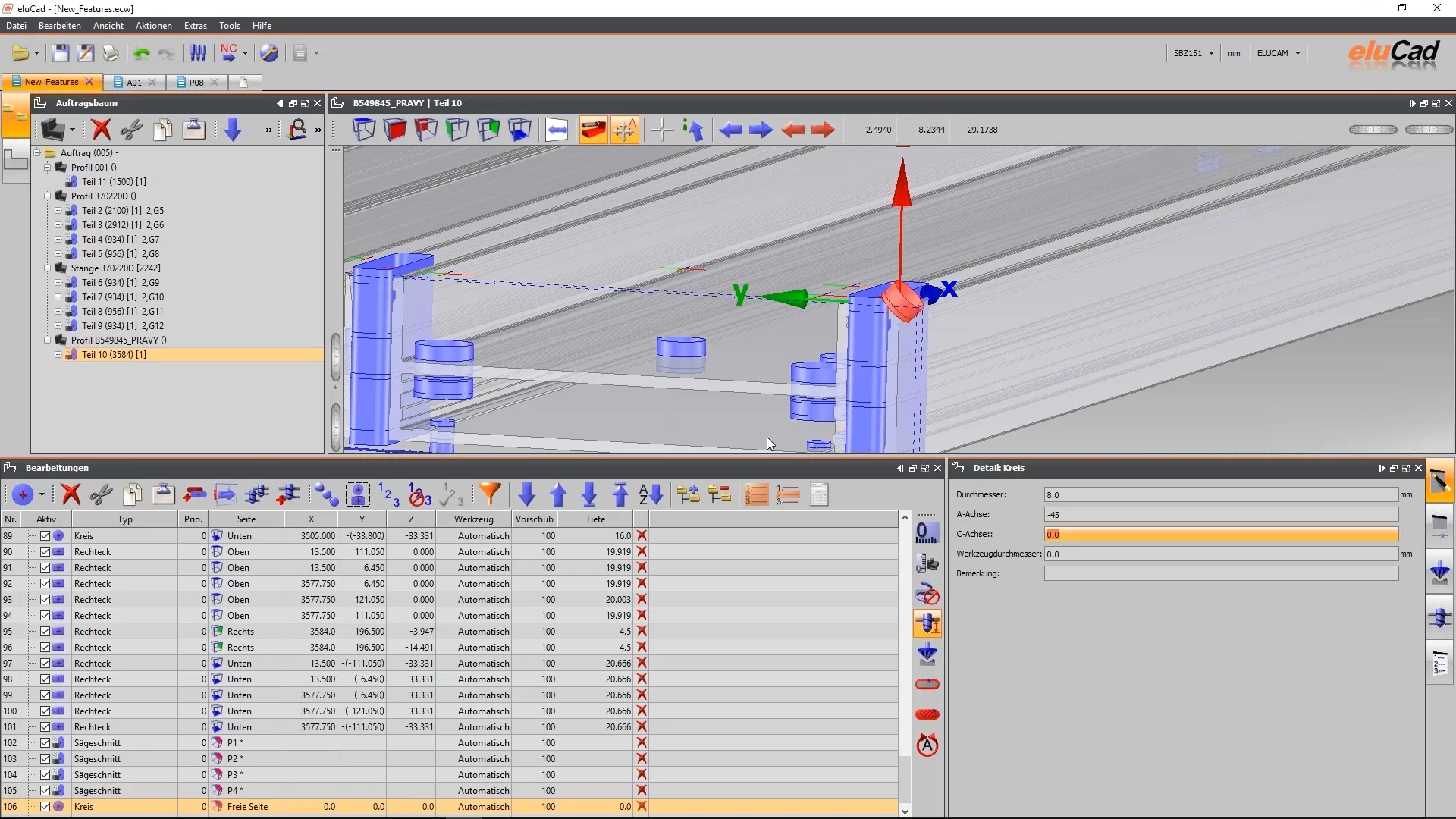This screenshot has width=1456, height=819.
Task: Click the undo arrow in the main toolbar
Action: (x=140, y=53)
